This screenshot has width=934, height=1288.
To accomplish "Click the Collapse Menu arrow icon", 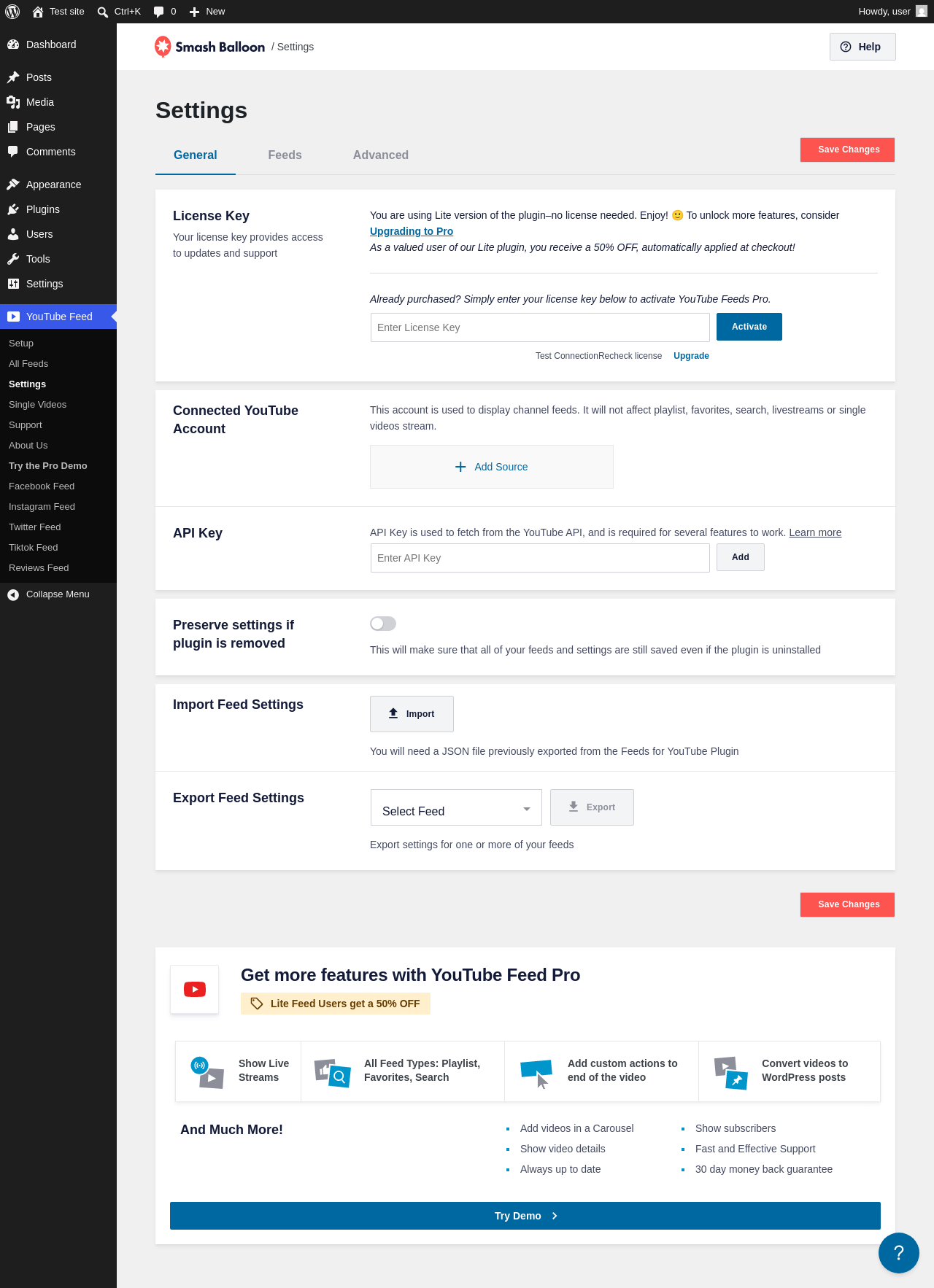I will 13,594.
